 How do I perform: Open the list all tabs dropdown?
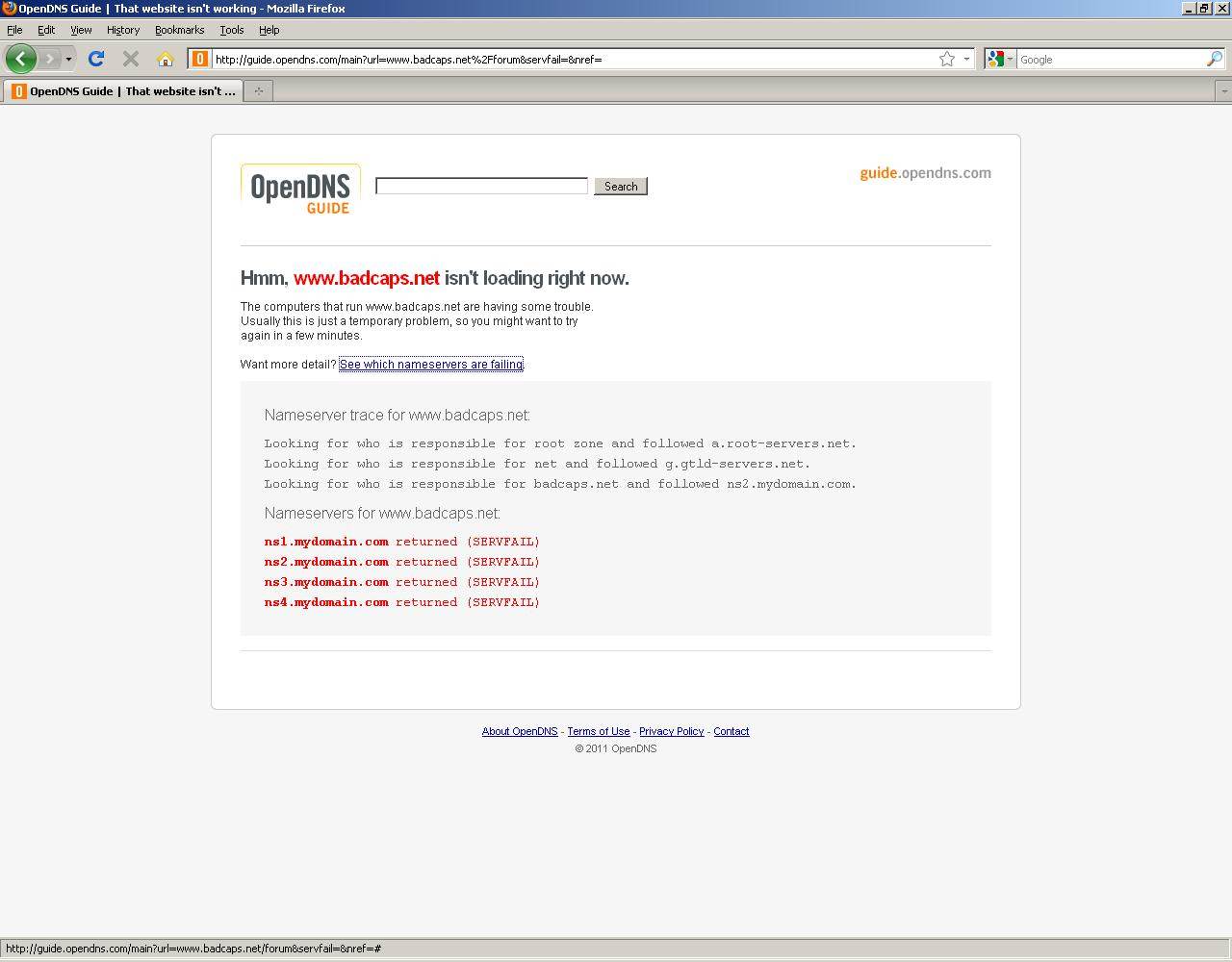[1223, 91]
